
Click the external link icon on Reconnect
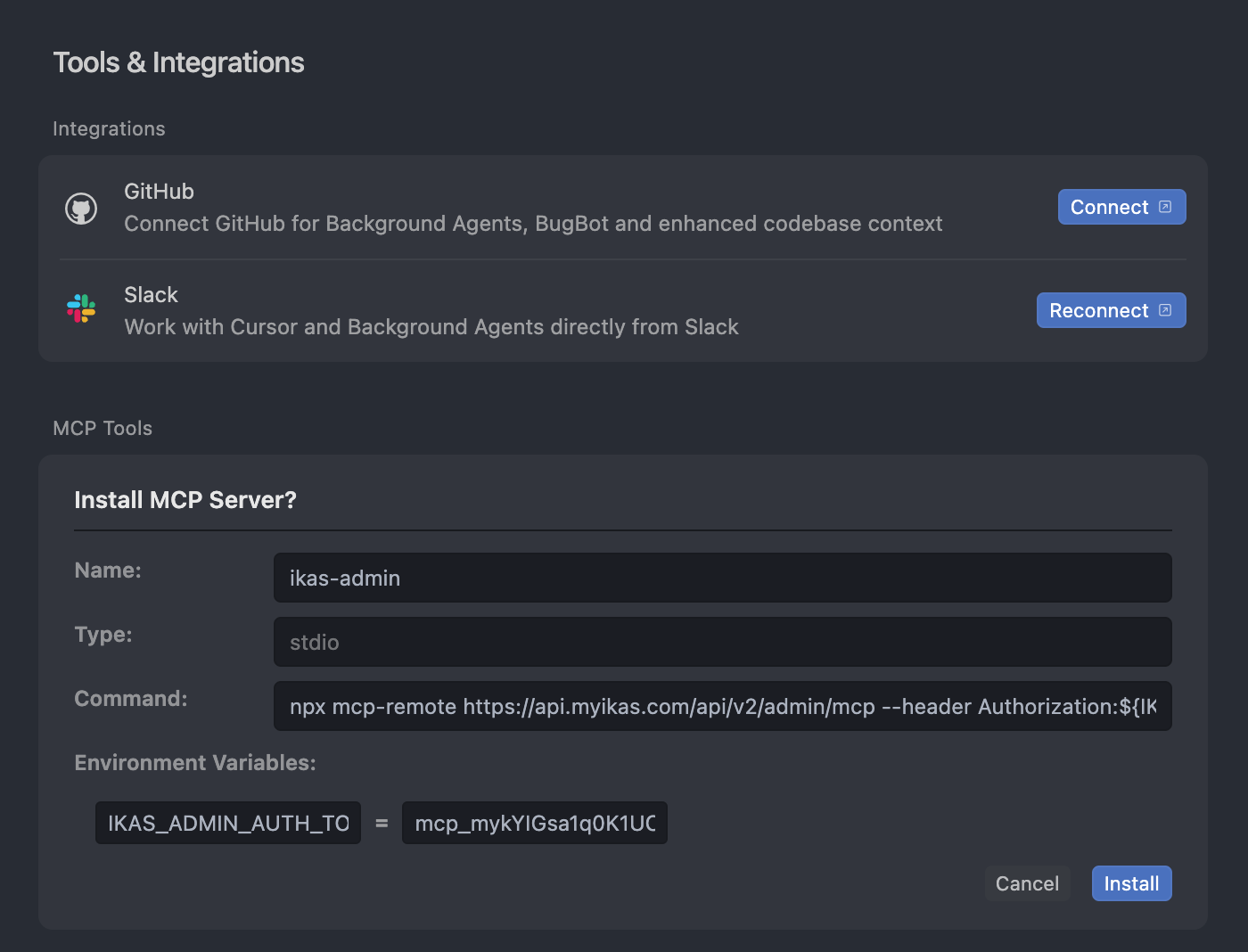1165,310
